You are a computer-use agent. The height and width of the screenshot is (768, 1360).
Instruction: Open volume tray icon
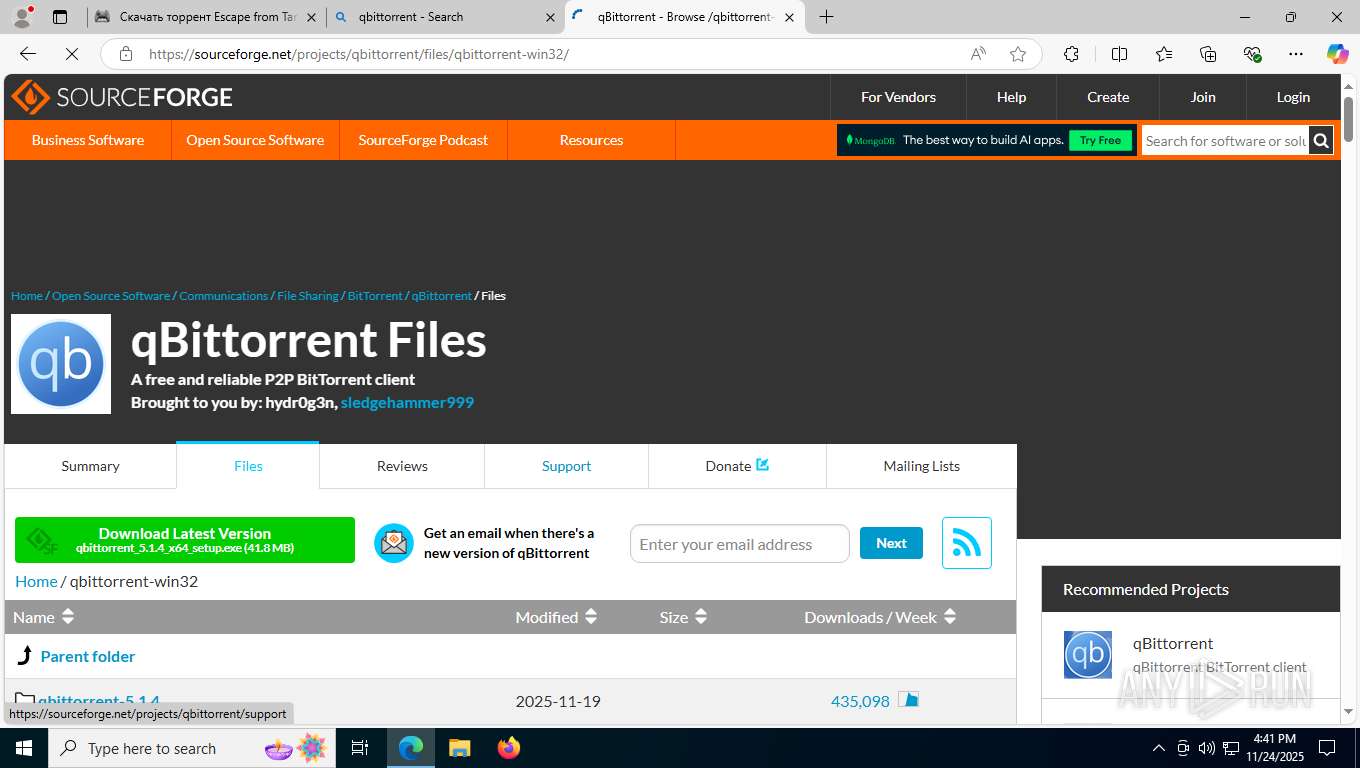[1207, 748]
